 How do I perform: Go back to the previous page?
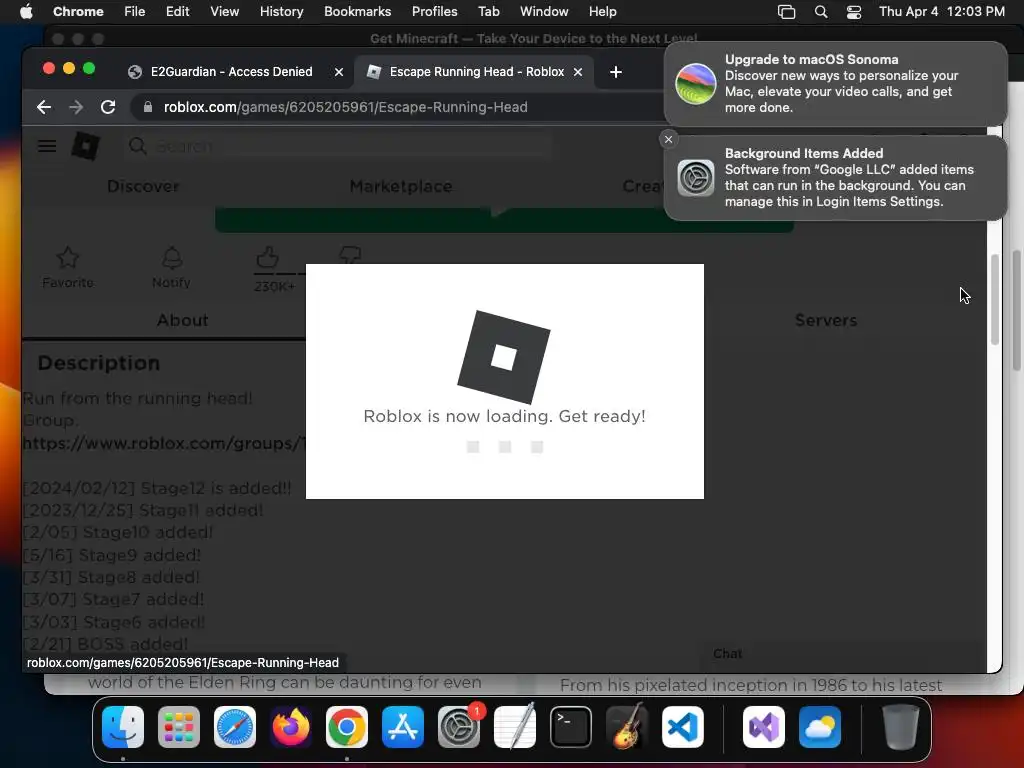click(44, 107)
